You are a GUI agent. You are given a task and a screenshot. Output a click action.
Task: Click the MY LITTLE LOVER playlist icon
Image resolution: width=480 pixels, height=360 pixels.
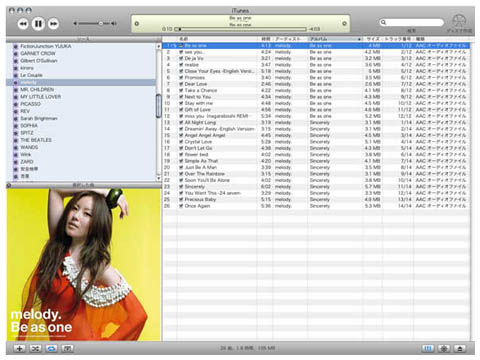15,97
